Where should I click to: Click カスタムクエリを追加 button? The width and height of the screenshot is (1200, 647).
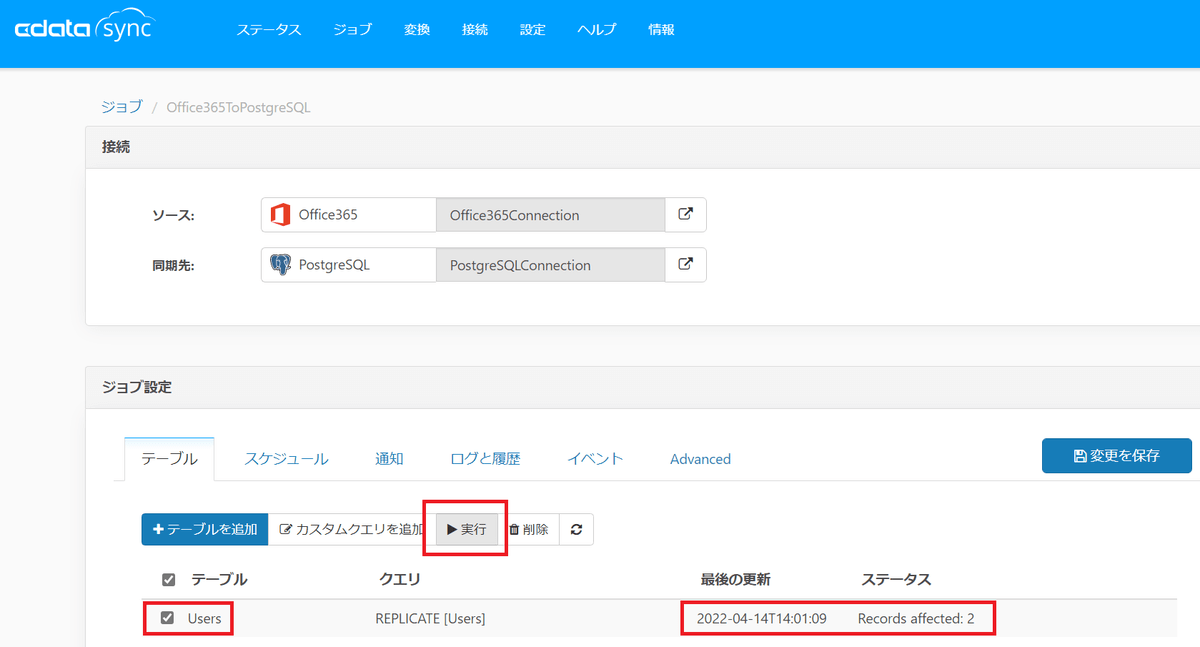click(351, 529)
